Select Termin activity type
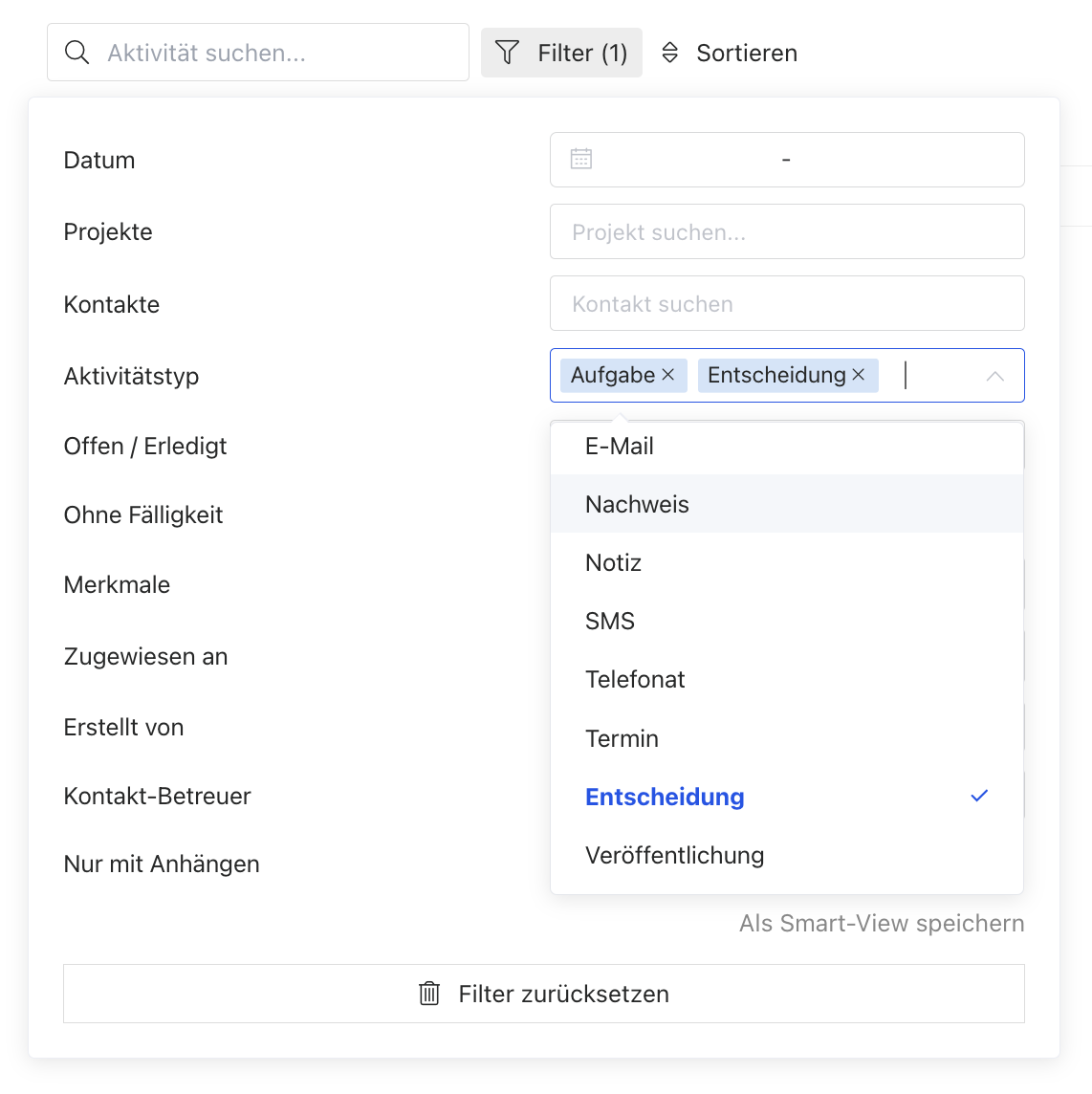The image size is (1092, 1094). (787, 738)
